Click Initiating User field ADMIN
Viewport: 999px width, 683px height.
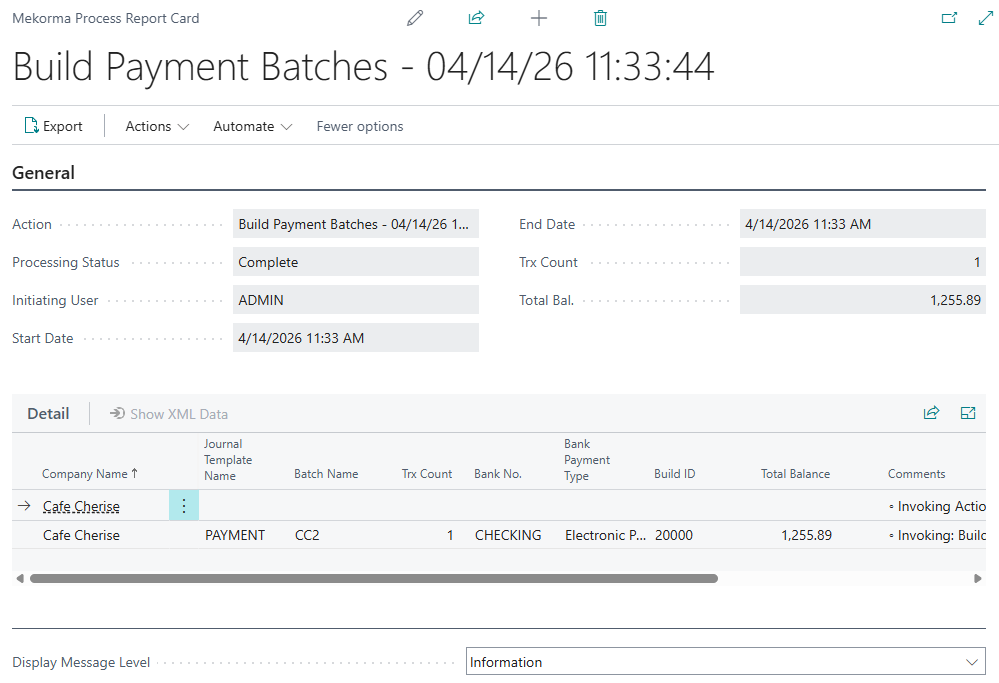point(356,300)
